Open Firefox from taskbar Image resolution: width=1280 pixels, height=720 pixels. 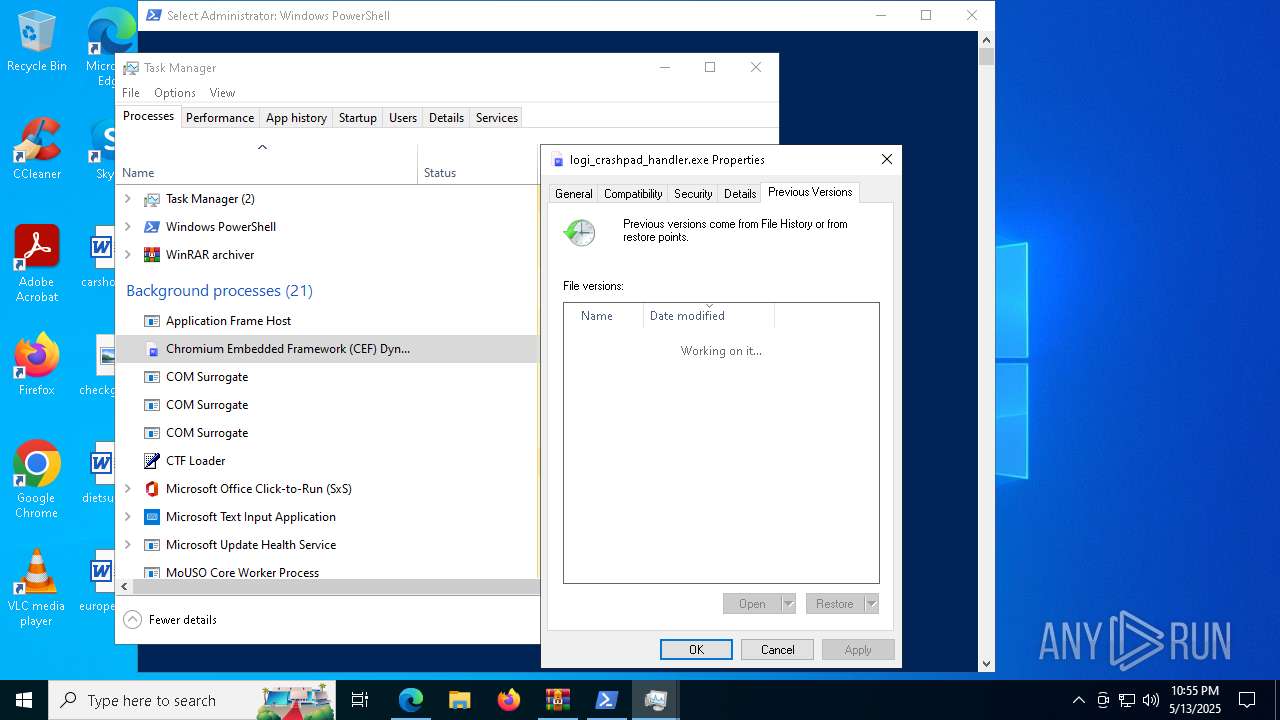coord(509,700)
